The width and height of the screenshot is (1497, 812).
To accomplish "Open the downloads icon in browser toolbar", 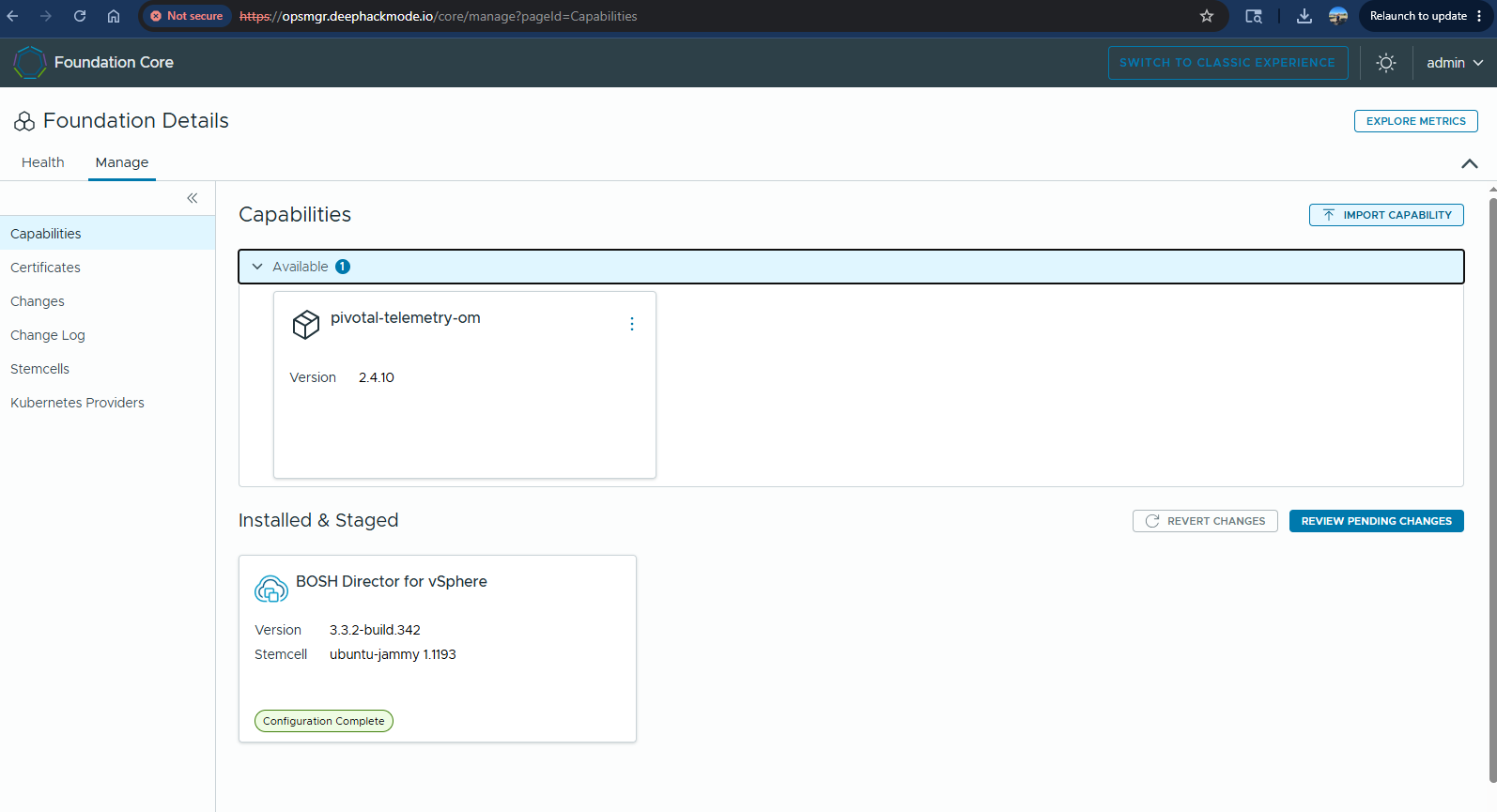I will click(1304, 16).
